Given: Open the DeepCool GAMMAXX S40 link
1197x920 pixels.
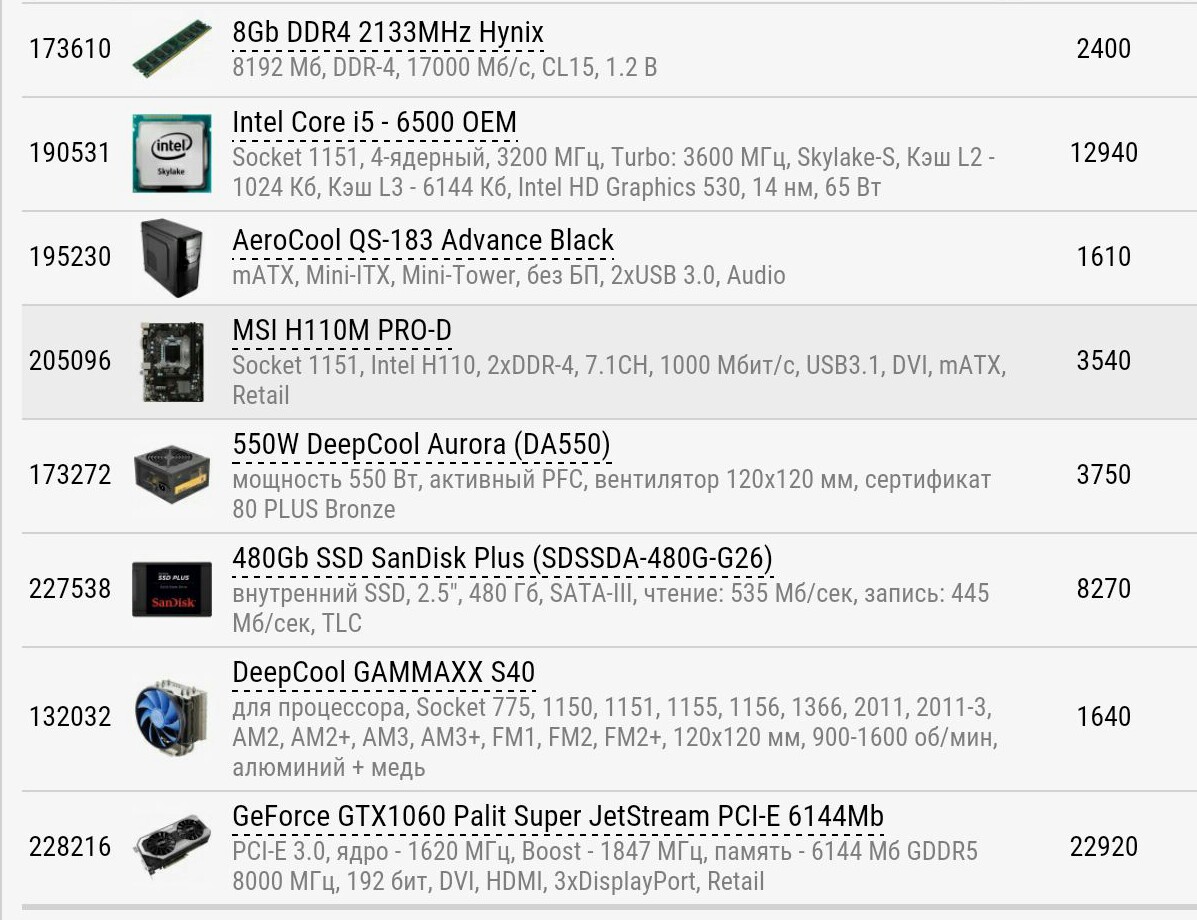Looking at the screenshot, I should 383,672.
